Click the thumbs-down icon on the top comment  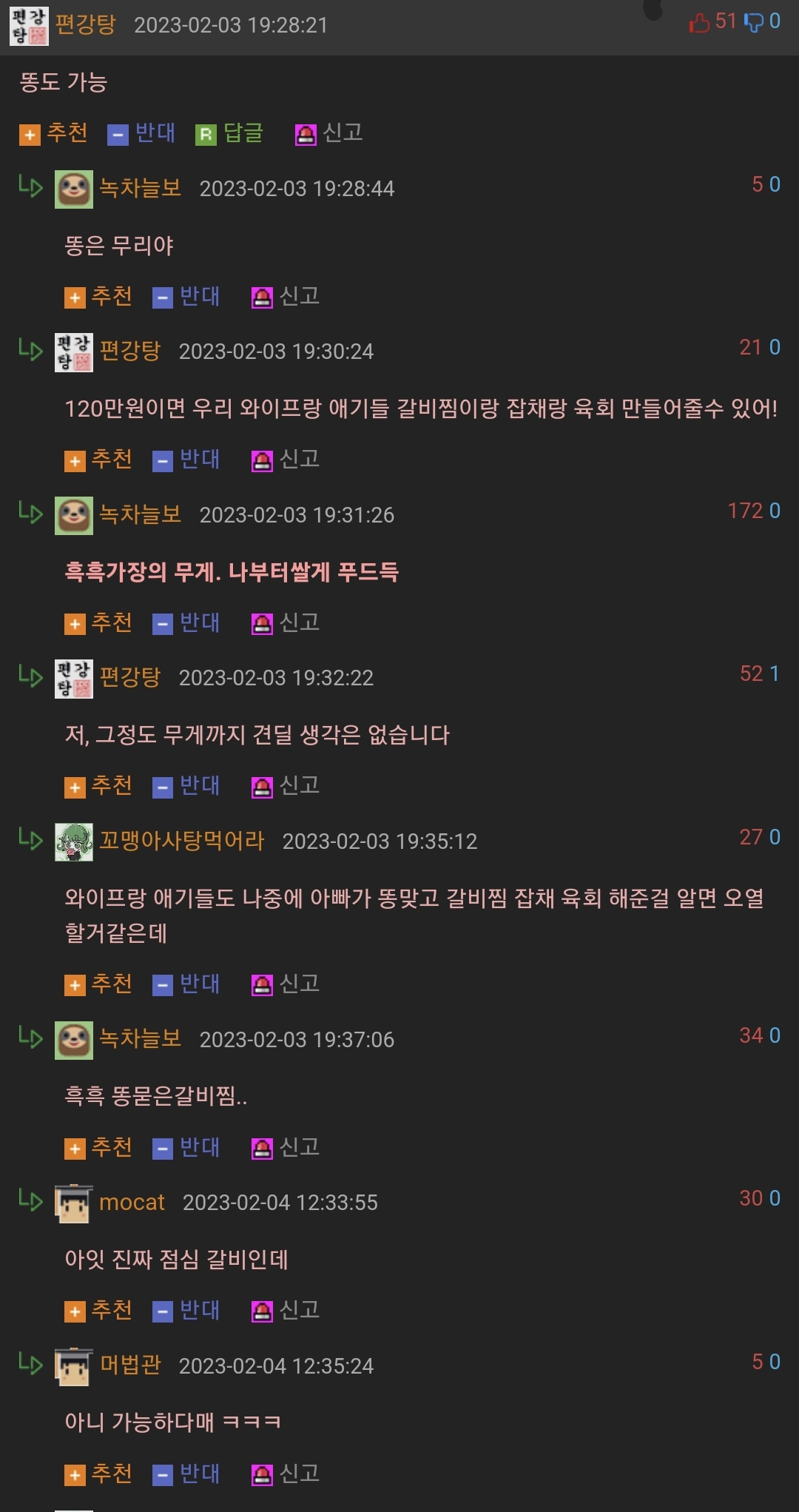coord(753,23)
